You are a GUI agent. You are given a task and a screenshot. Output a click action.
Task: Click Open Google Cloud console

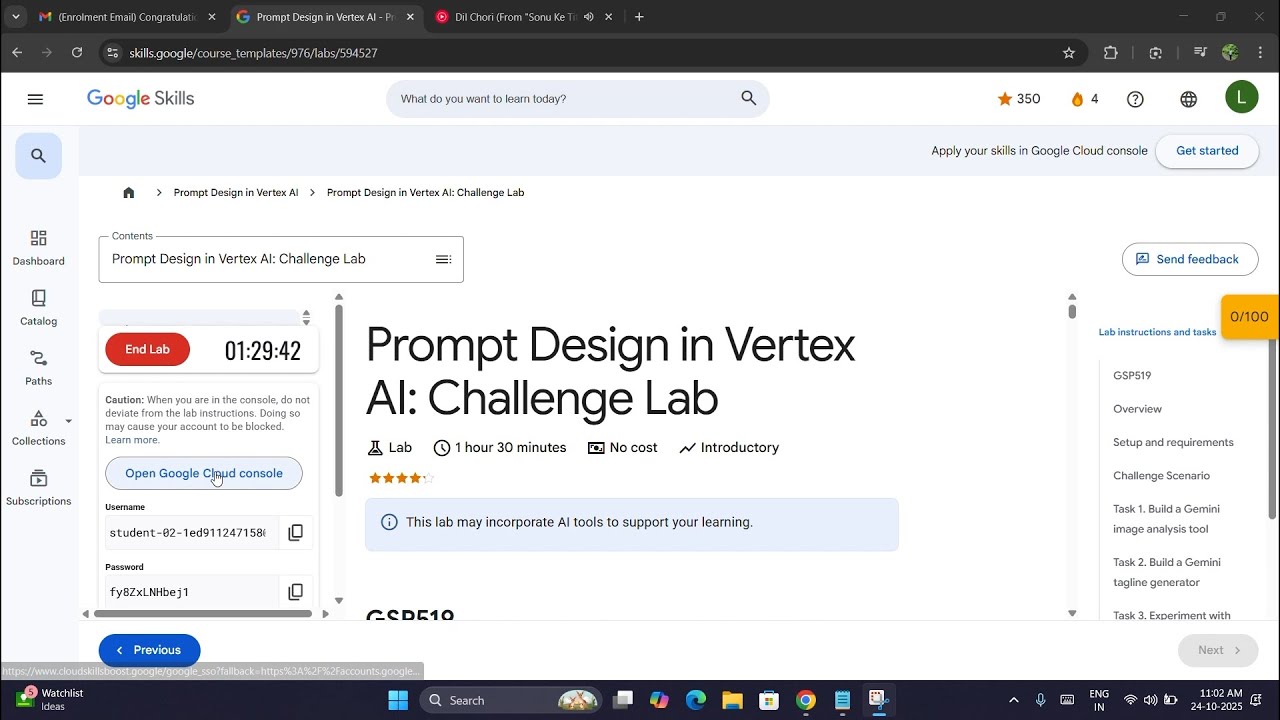204,473
